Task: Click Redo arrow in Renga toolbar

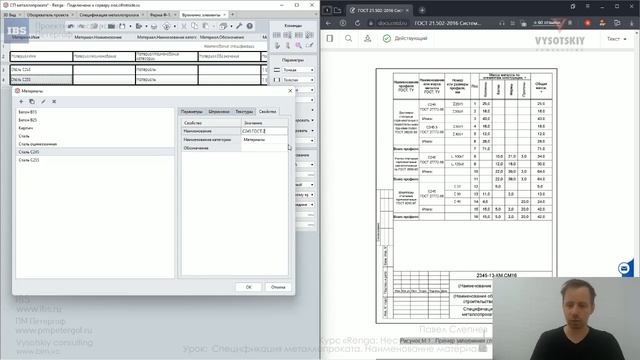Action: (x=81, y=26)
